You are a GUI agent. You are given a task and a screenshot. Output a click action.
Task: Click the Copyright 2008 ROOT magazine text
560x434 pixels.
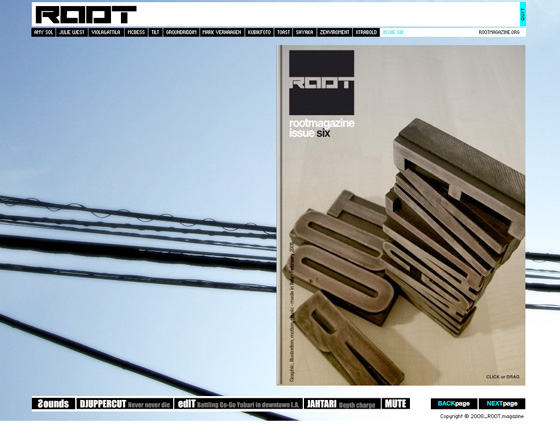coord(482,416)
